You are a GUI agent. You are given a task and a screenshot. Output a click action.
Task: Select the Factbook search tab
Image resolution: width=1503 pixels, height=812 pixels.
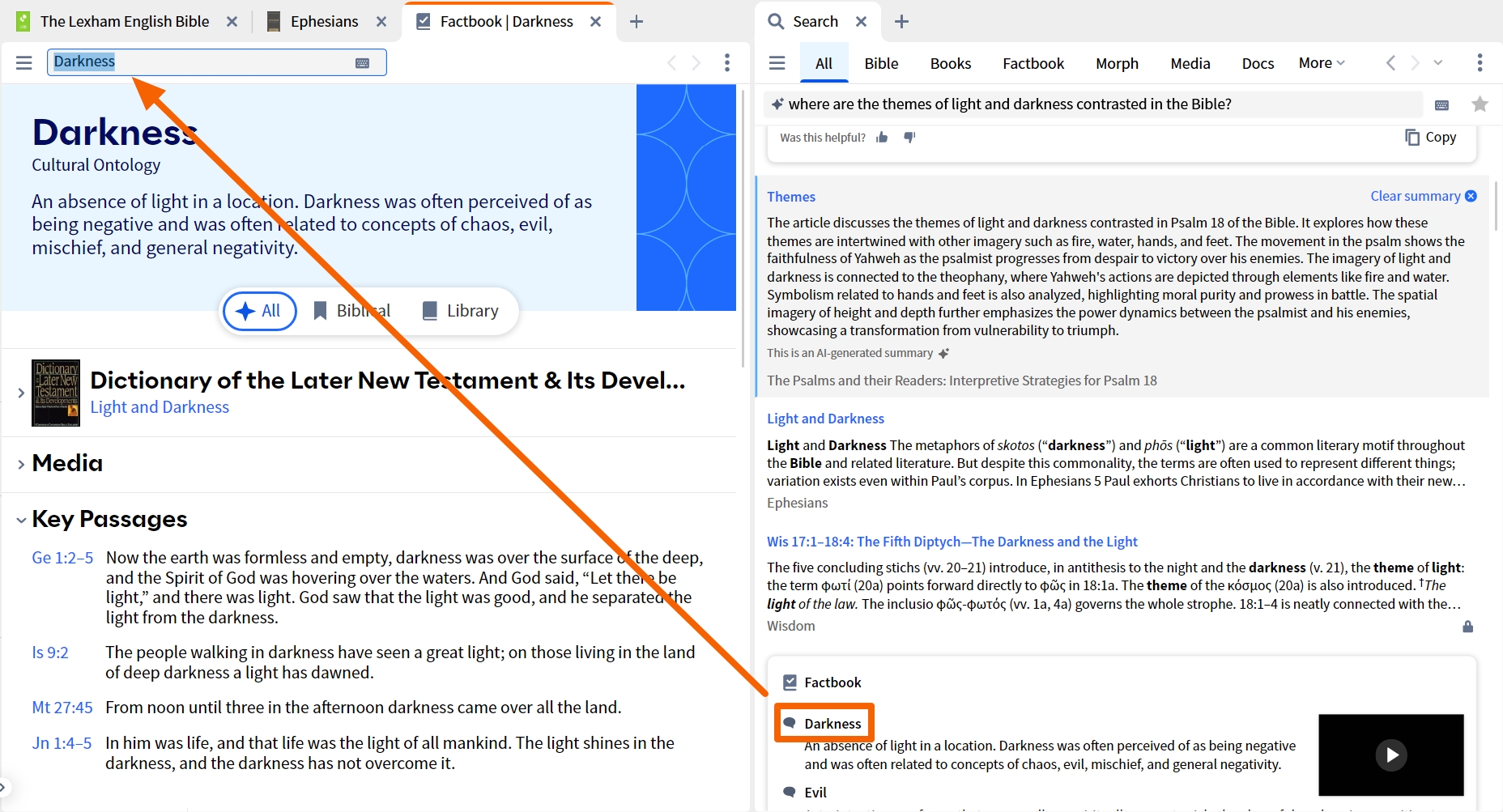click(1033, 63)
